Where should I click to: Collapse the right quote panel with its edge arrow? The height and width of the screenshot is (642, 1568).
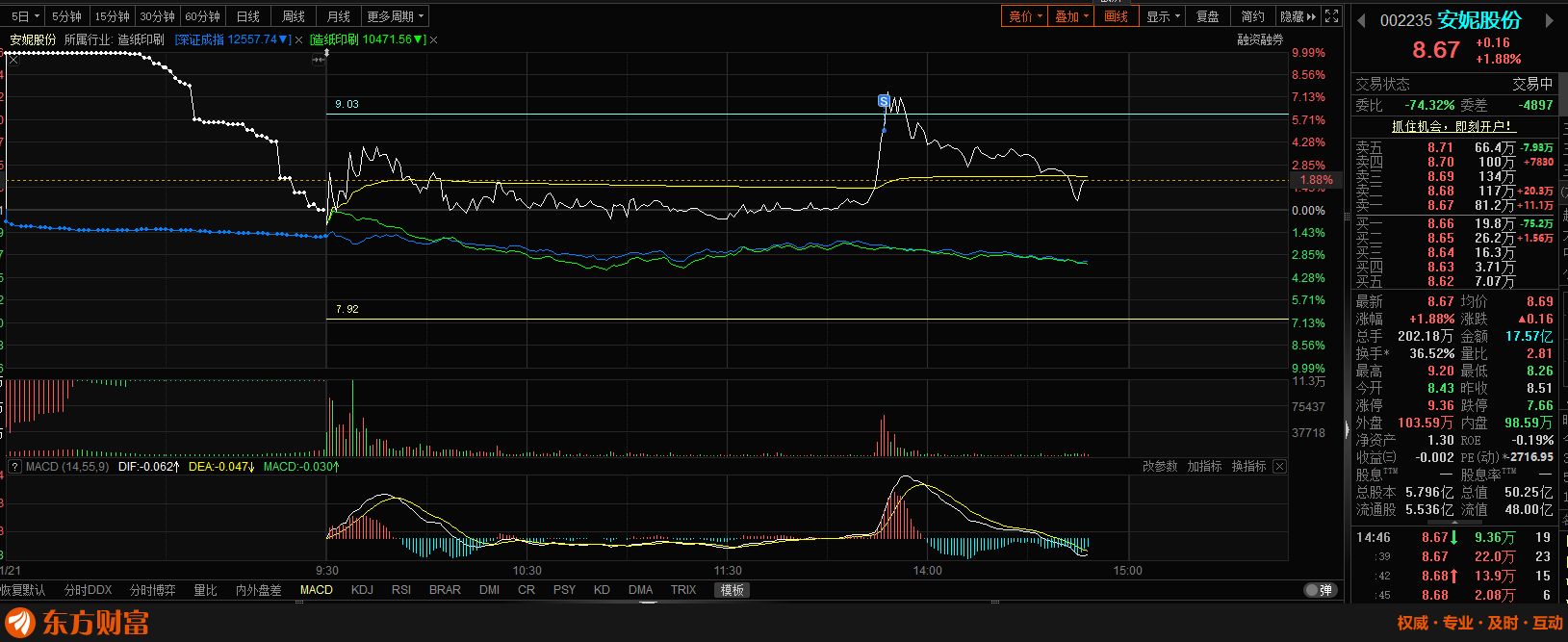coord(1347,430)
